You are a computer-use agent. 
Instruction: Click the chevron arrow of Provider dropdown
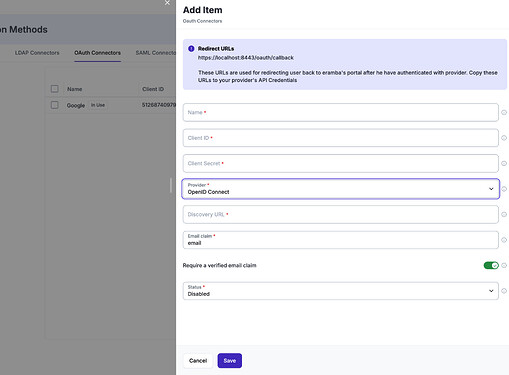[x=491, y=189]
